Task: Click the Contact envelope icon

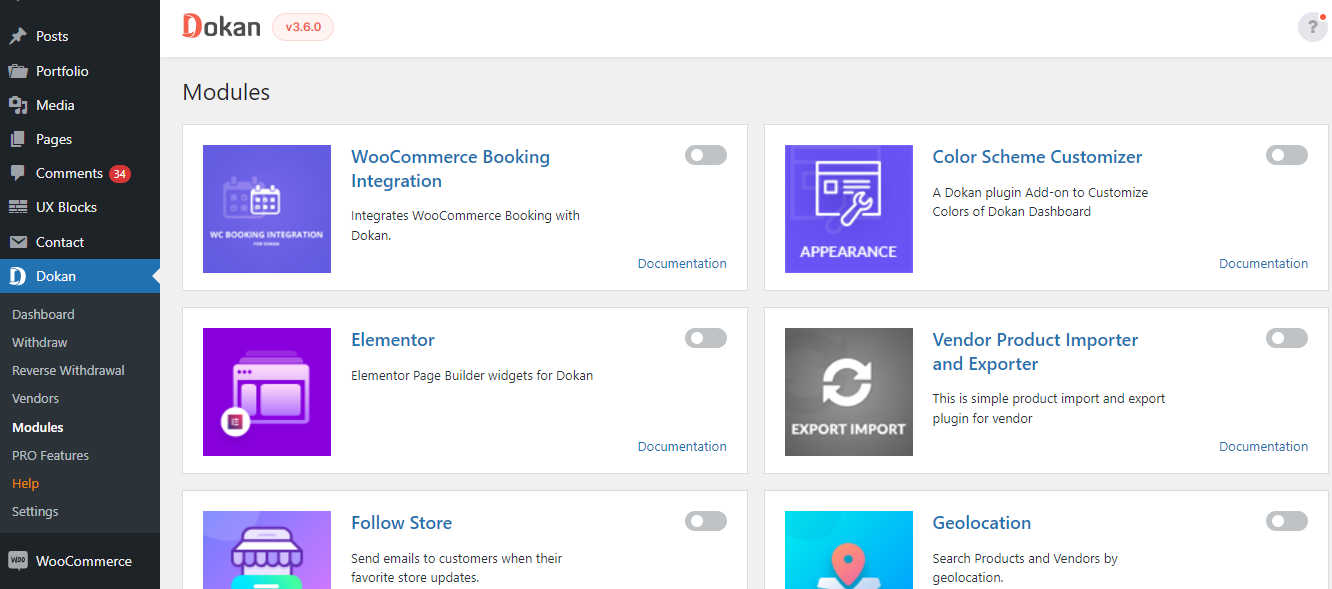Action: pyautogui.click(x=18, y=242)
